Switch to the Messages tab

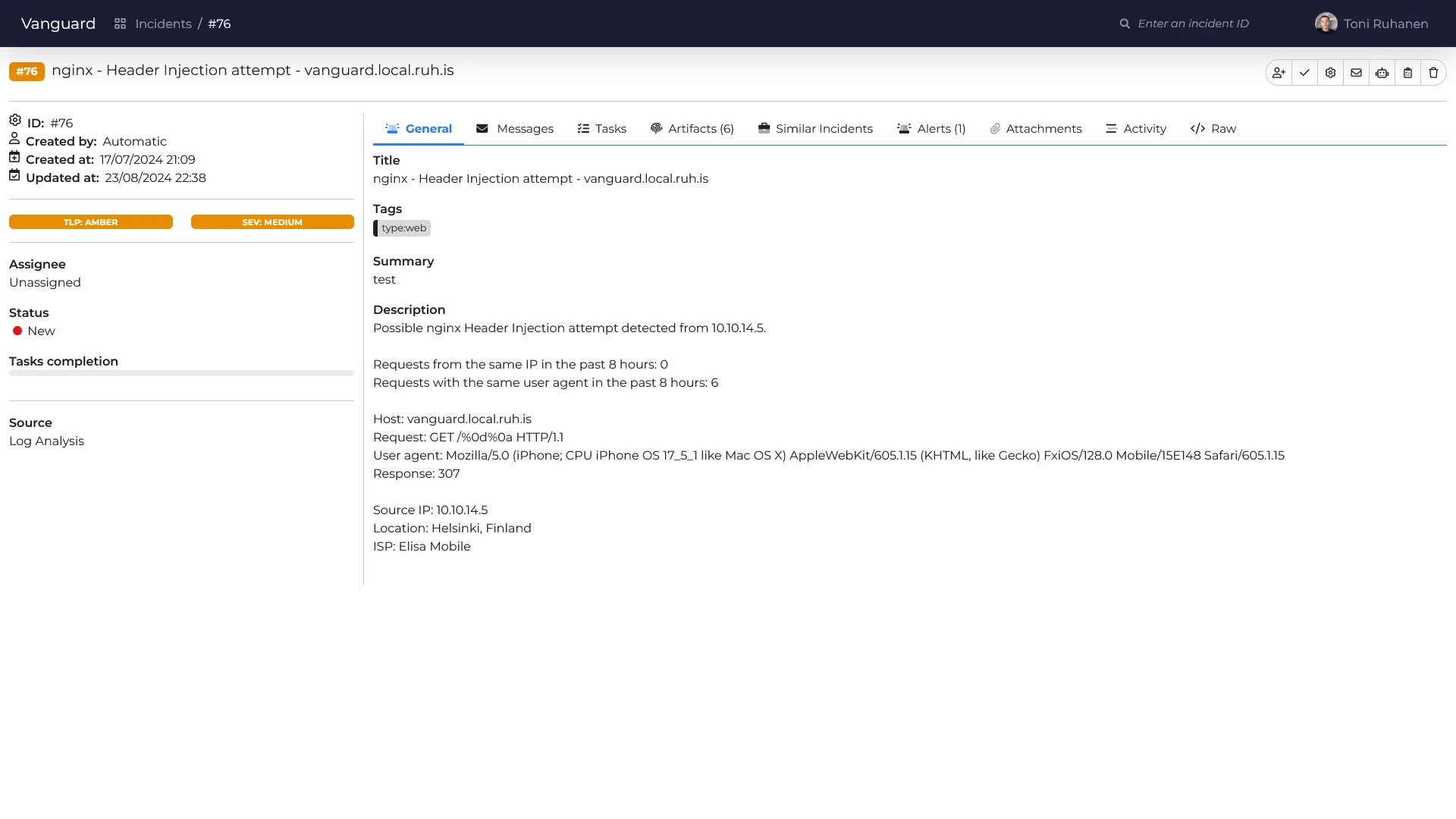515,128
